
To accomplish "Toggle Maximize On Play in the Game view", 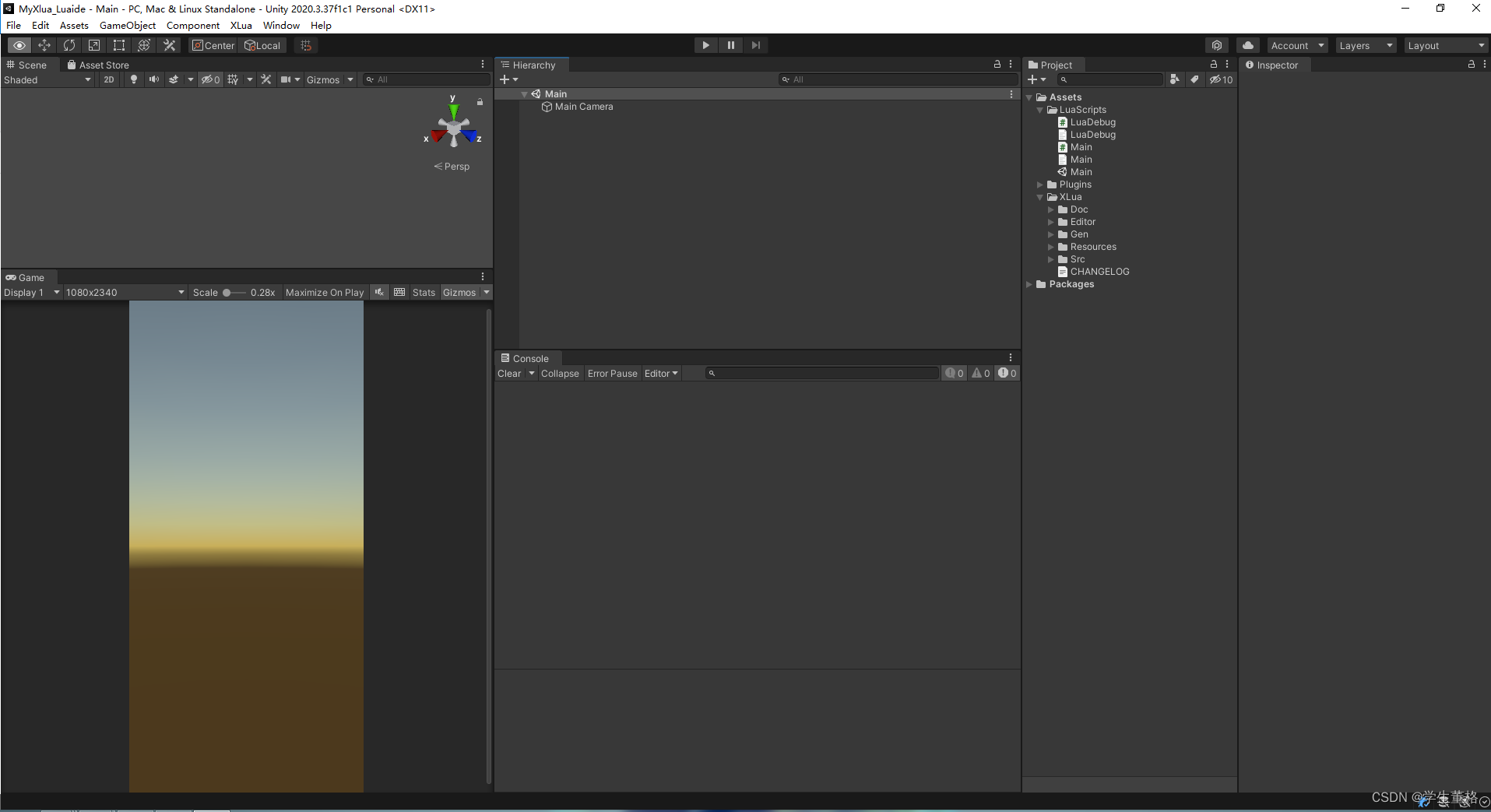I will click(324, 292).
